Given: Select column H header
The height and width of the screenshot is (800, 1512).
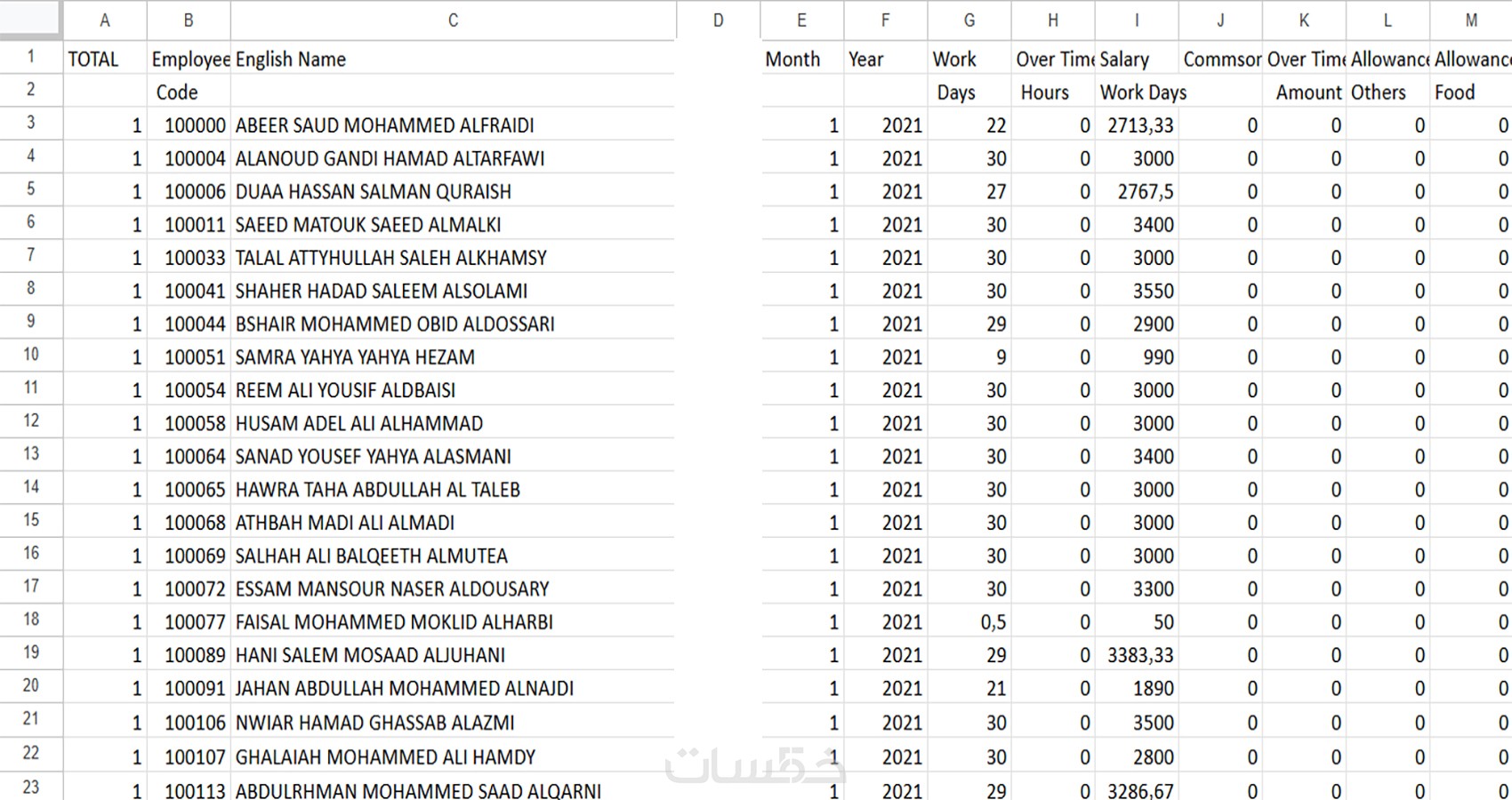Looking at the screenshot, I should 1052,20.
